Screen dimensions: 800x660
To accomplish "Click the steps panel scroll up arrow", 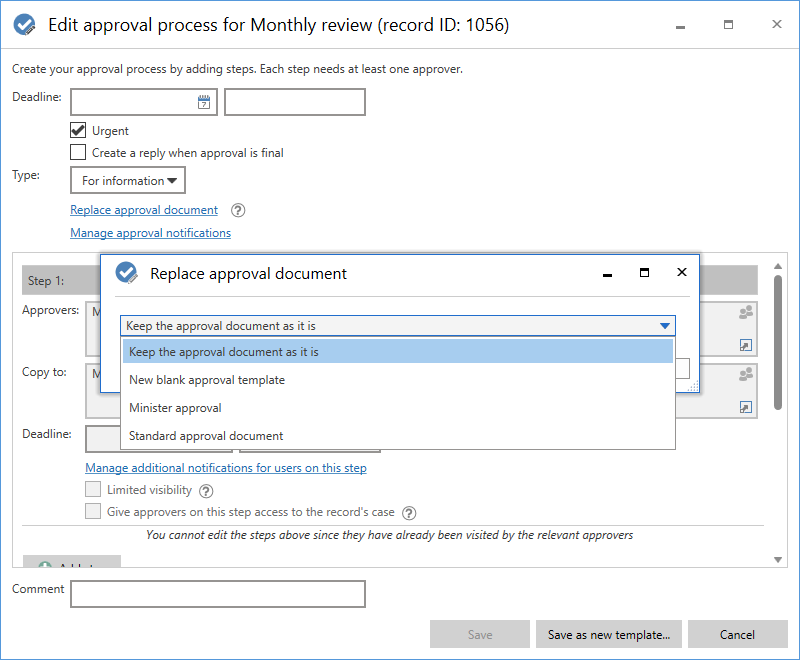I will pyautogui.click(x=778, y=266).
